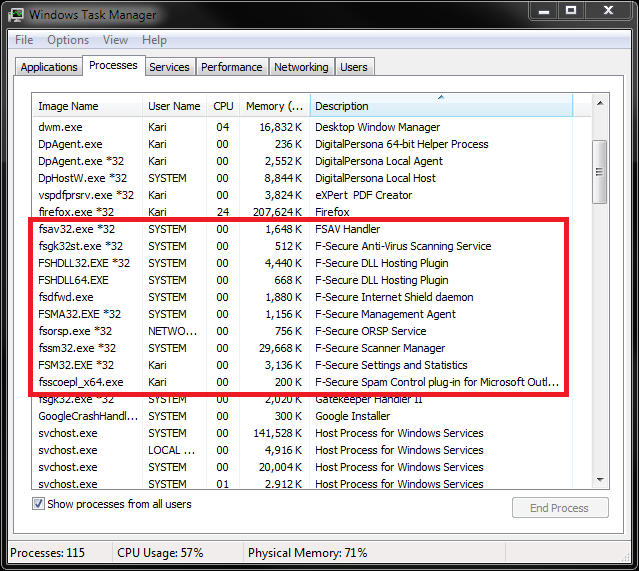Click the process list scrollbar thumb
Viewport: 639px width, 571px height.
click(x=599, y=172)
